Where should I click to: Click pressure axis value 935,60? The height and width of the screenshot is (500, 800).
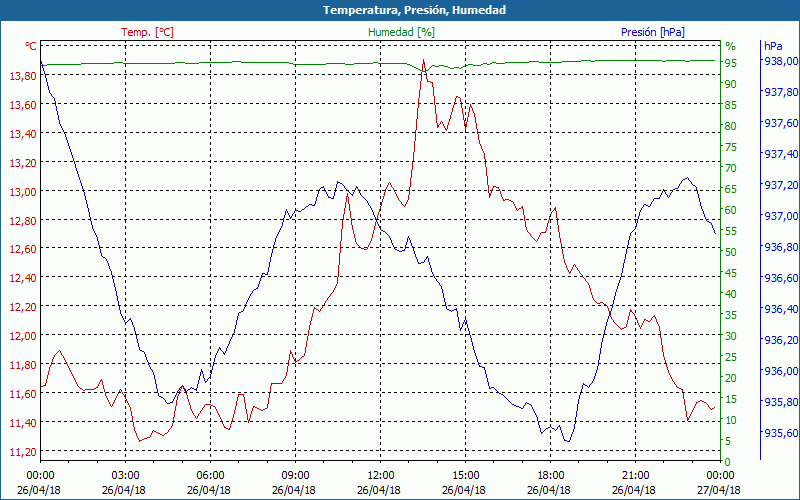pyautogui.click(x=780, y=433)
